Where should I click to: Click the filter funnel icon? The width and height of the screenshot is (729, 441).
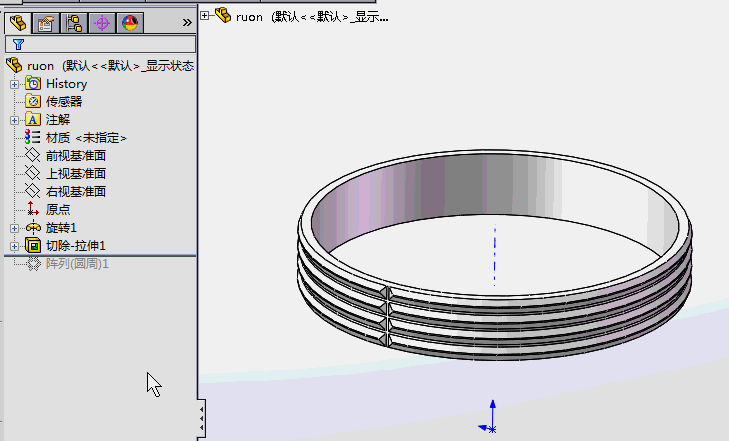click(x=18, y=44)
